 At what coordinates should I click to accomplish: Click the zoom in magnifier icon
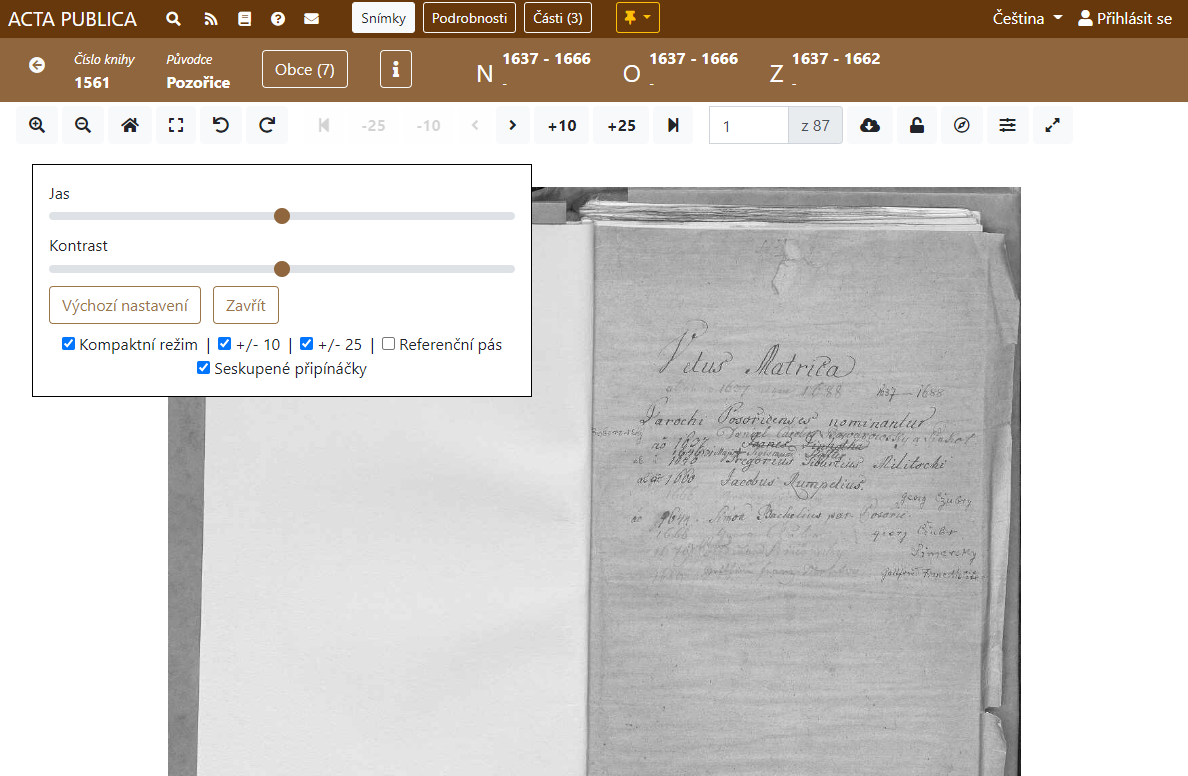(37, 126)
